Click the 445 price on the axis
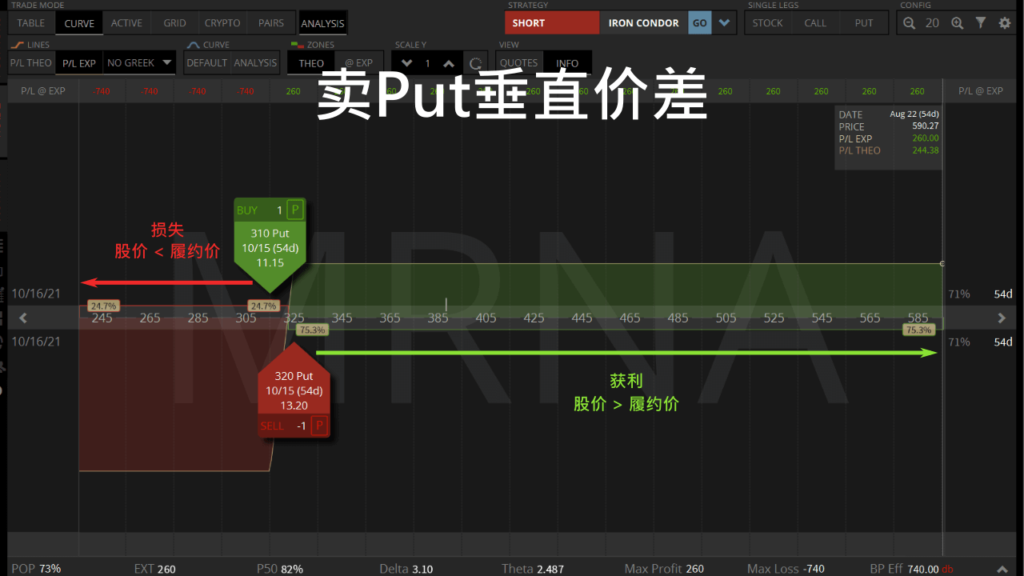The height and width of the screenshot is (576, 1024). point(582,318)
